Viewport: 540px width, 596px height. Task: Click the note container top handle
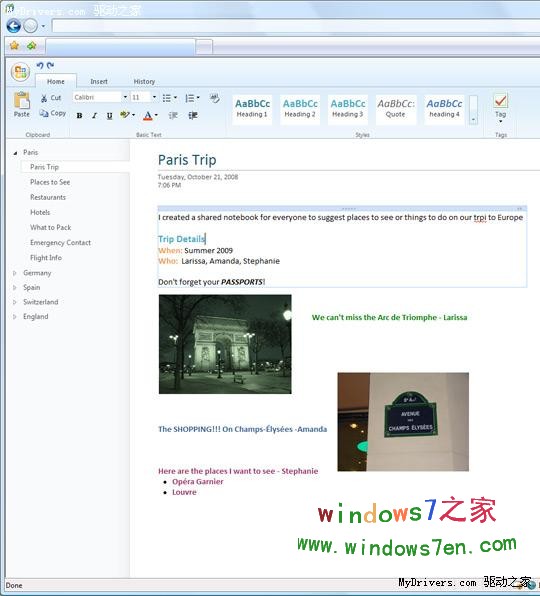point(342,208)
